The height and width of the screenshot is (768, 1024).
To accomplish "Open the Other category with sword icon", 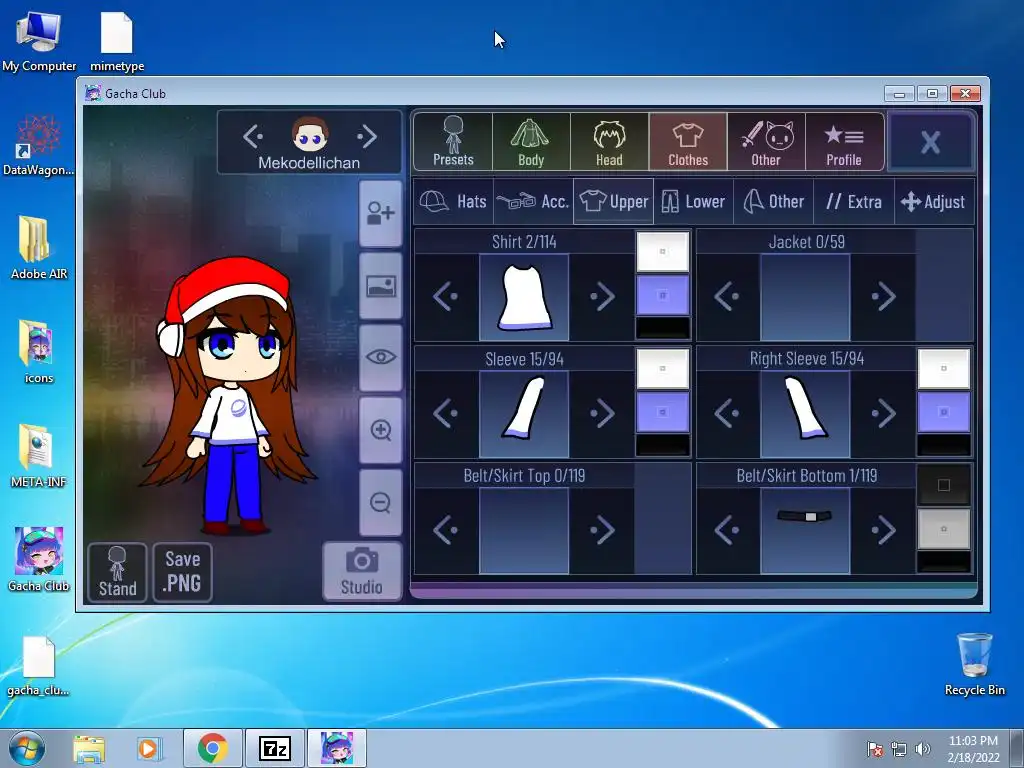I will coord(766,142).
